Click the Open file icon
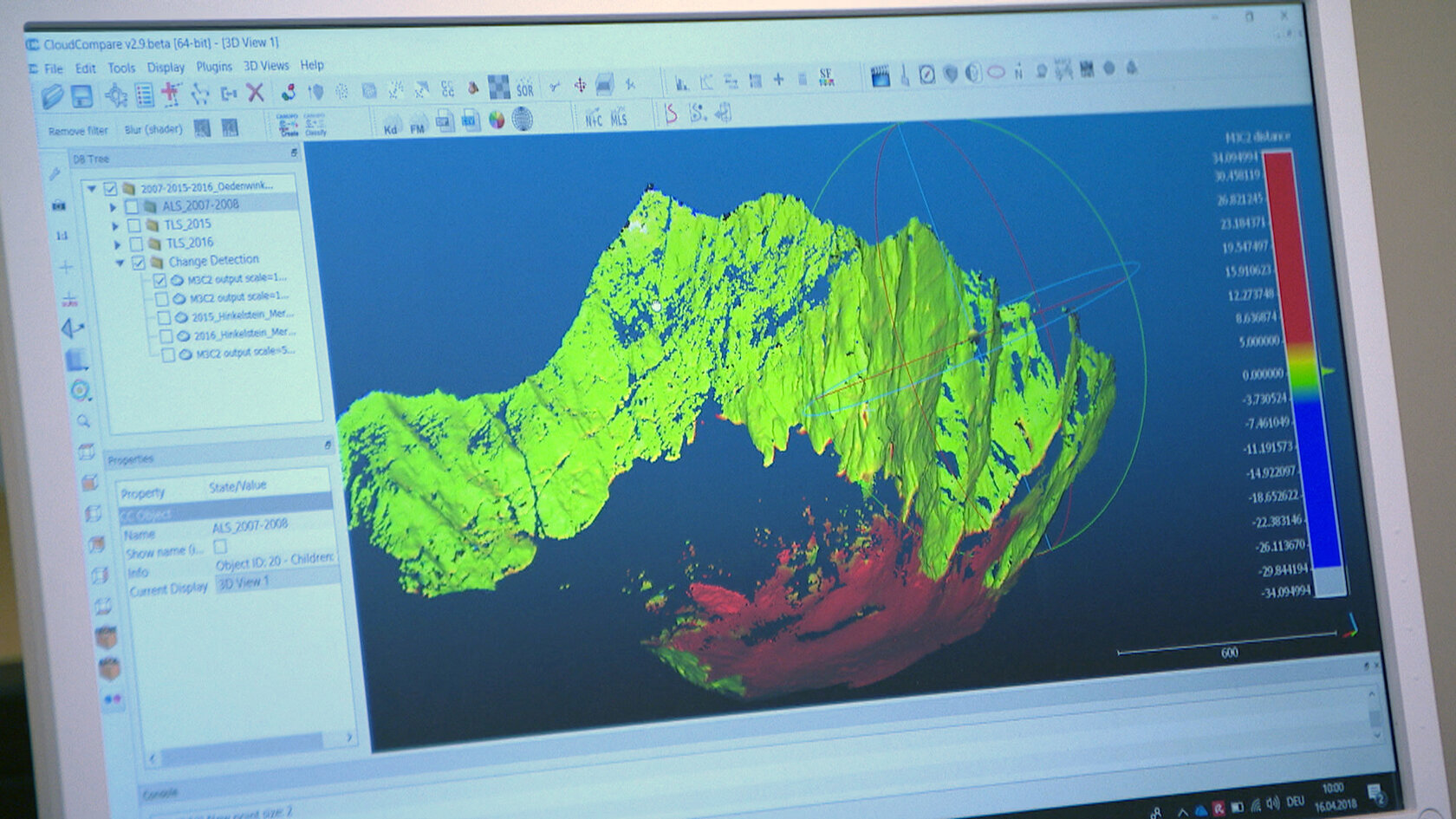 [53, 95]
